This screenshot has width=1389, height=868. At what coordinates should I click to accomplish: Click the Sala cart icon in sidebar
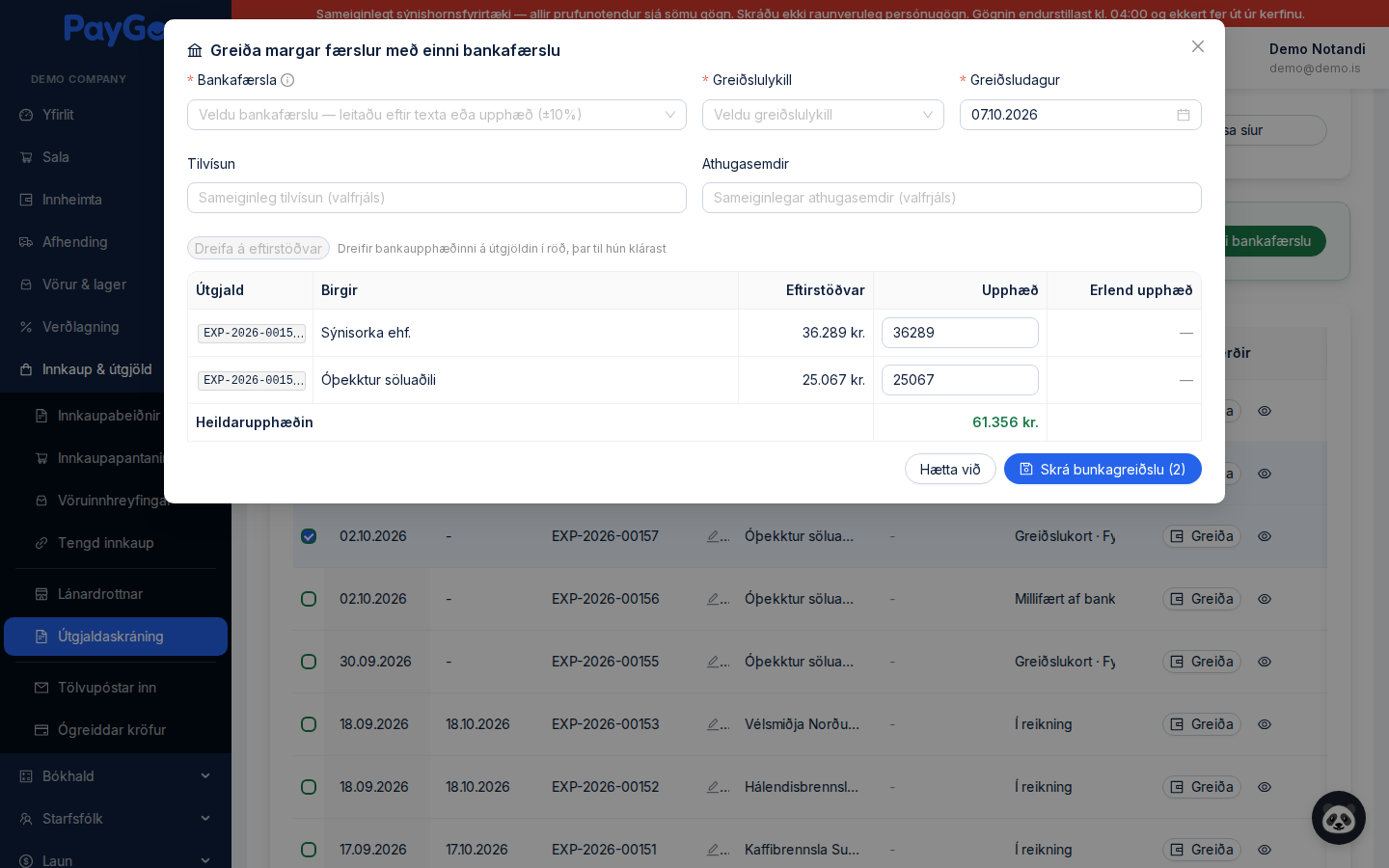(x=26, y=157)
